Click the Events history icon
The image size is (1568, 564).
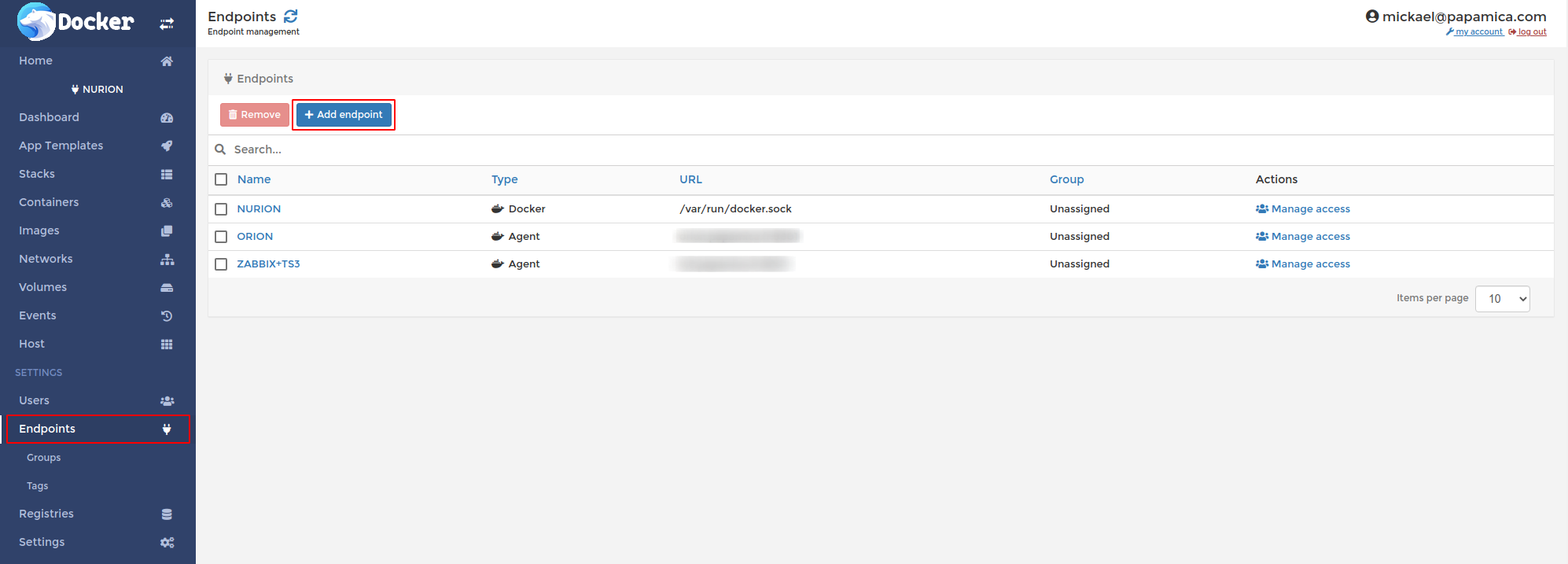[x=167, y=316]
